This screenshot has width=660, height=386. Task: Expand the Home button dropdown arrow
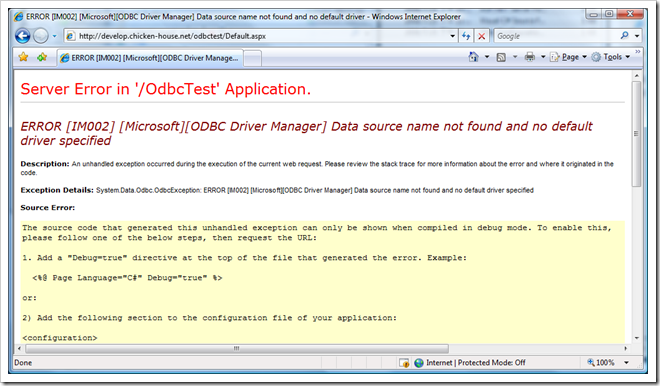tap(487, 57)
